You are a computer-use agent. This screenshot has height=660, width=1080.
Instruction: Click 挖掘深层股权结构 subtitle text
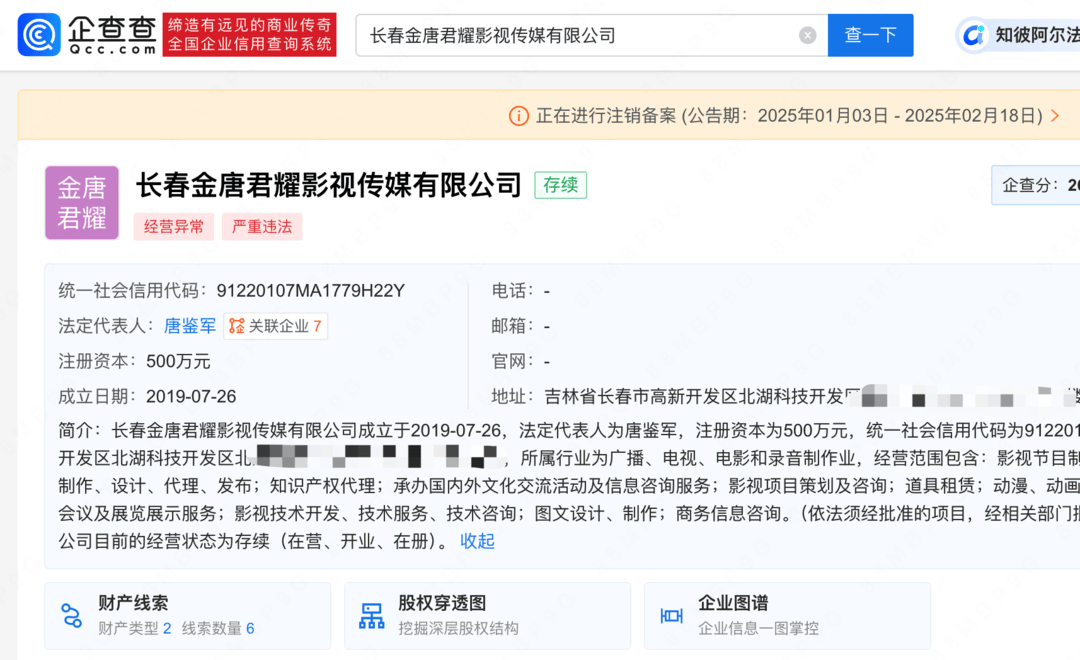[x=458, y=628]
